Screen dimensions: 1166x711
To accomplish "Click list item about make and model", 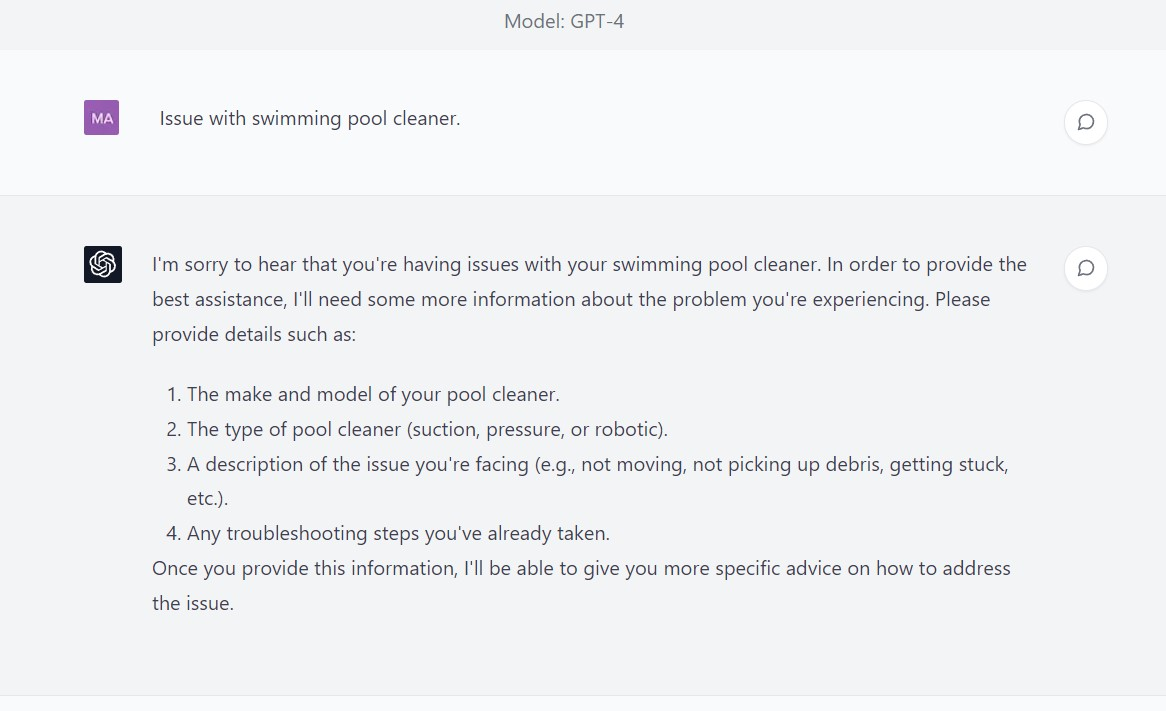I will (x=372, y=394).
